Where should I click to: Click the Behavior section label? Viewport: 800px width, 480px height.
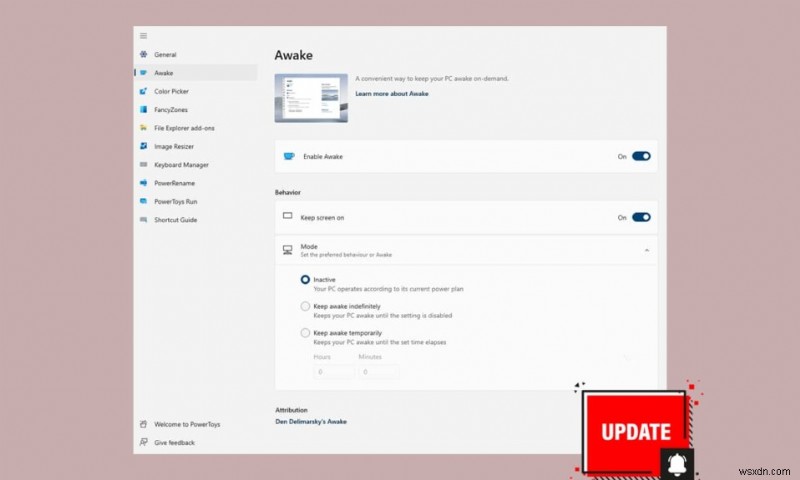(x=288, y=192)
